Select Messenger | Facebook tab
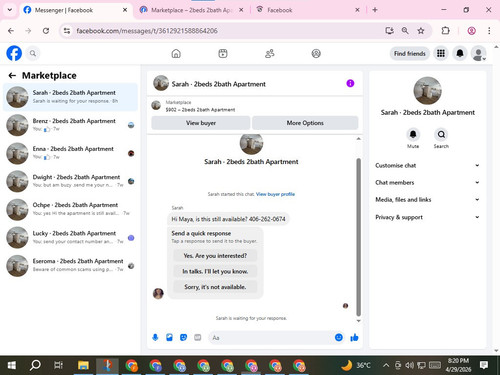This screenshot has width=500, height=375. click(76, 10)
